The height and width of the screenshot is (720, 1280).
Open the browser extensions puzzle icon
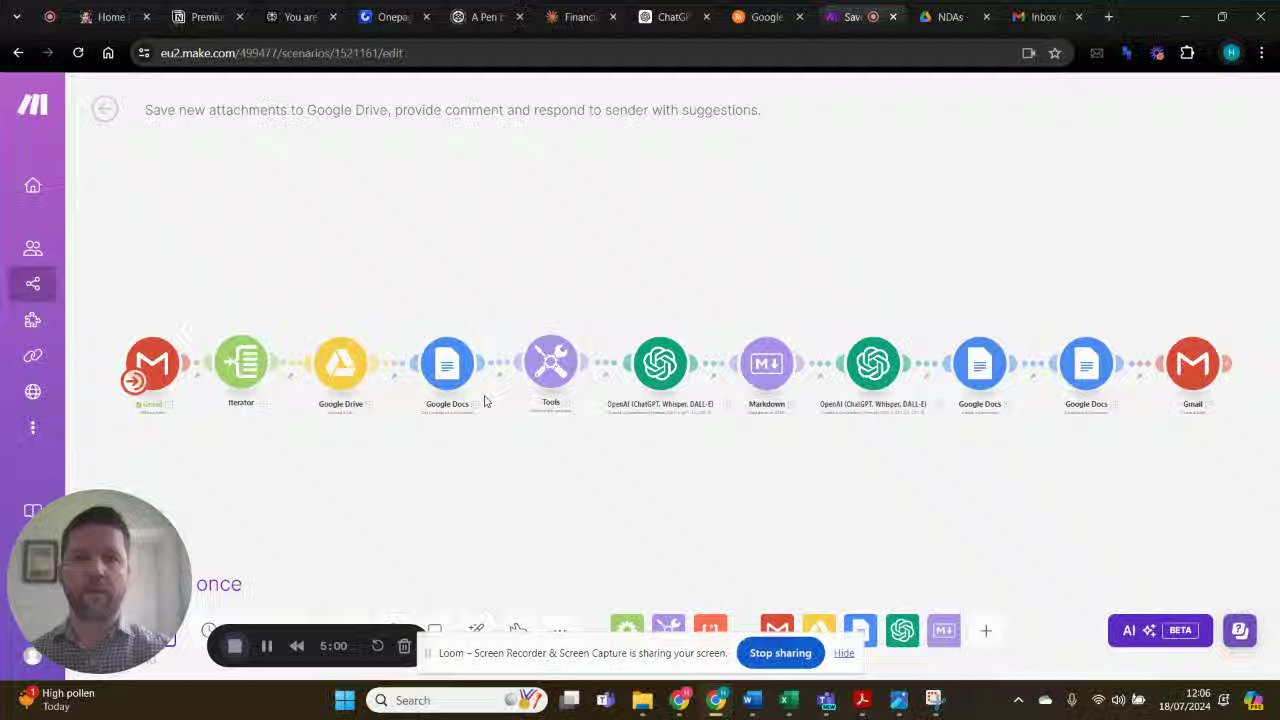coord(1187,53)
